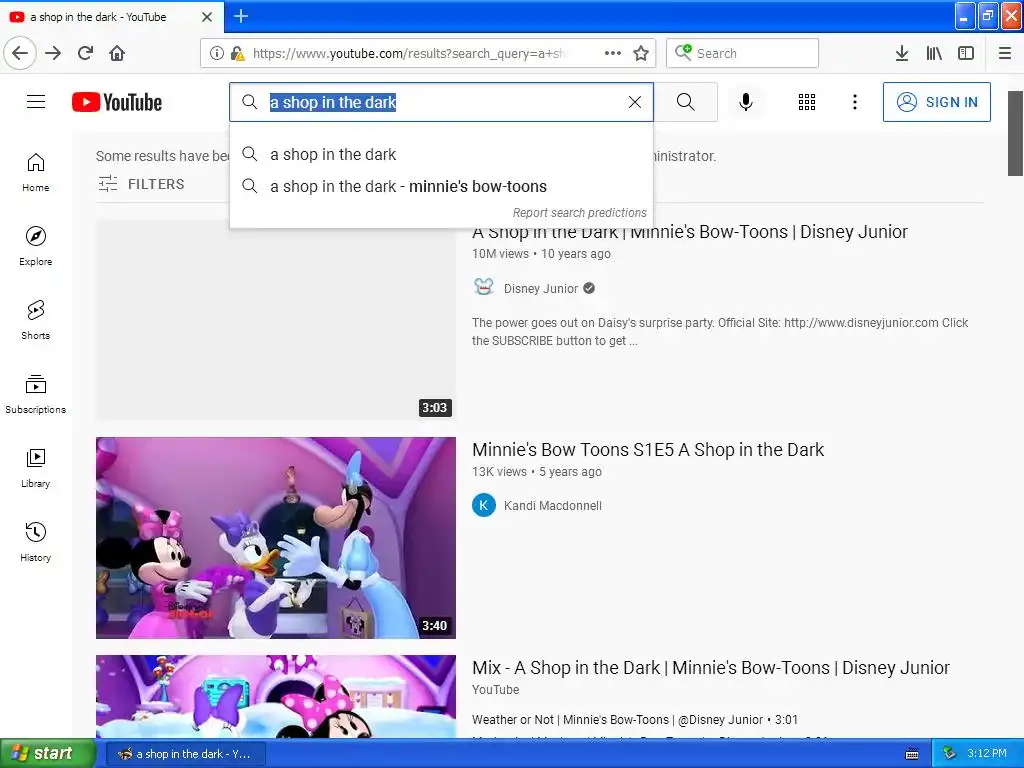Viewport: 1024px width, 768px height.
Task: Select the taskbar "a shop in the dark" window button
Action: click(185, 754)
